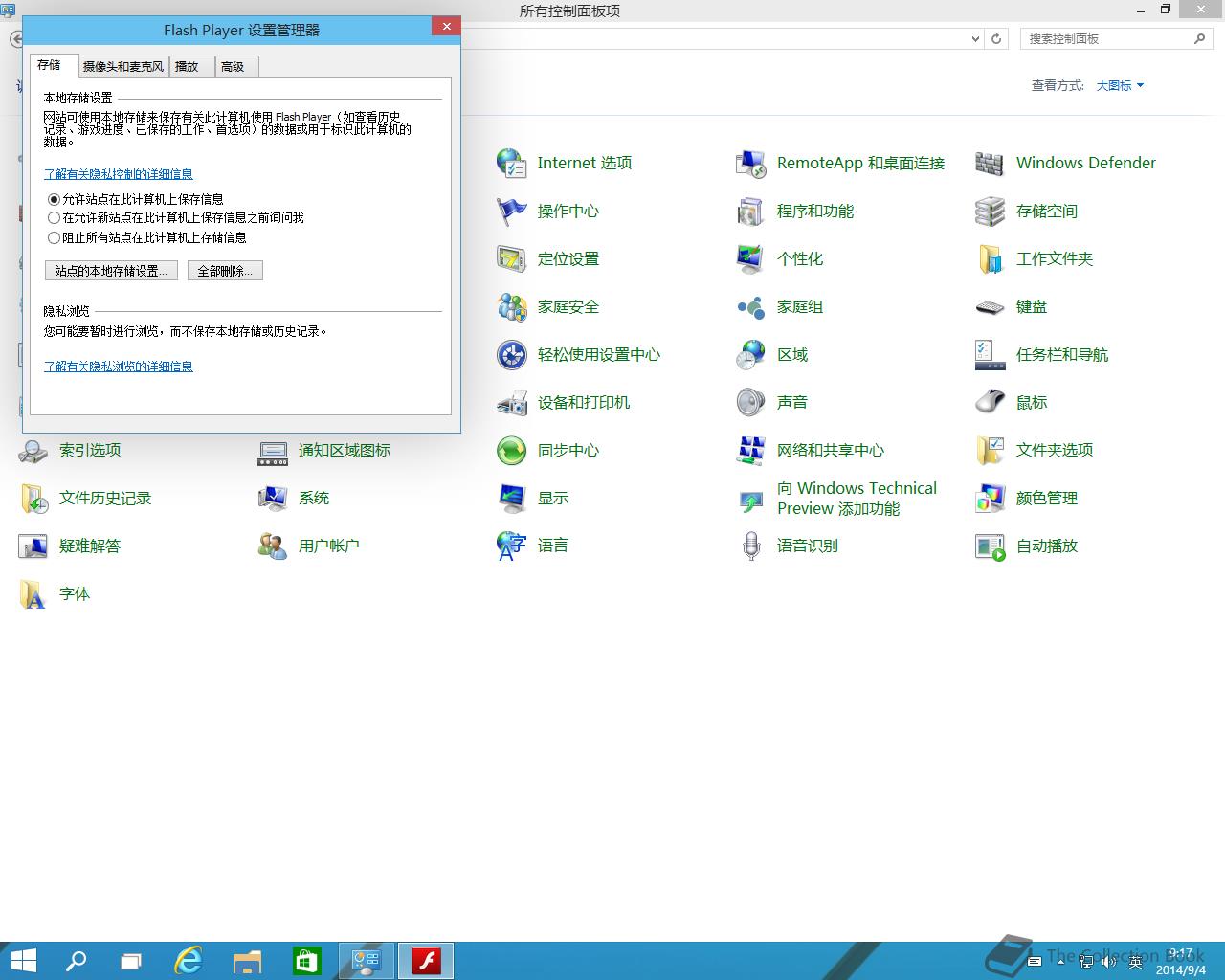Open 程序和功能 icon
1225x980 pixels.
click(x=751, y=211)
